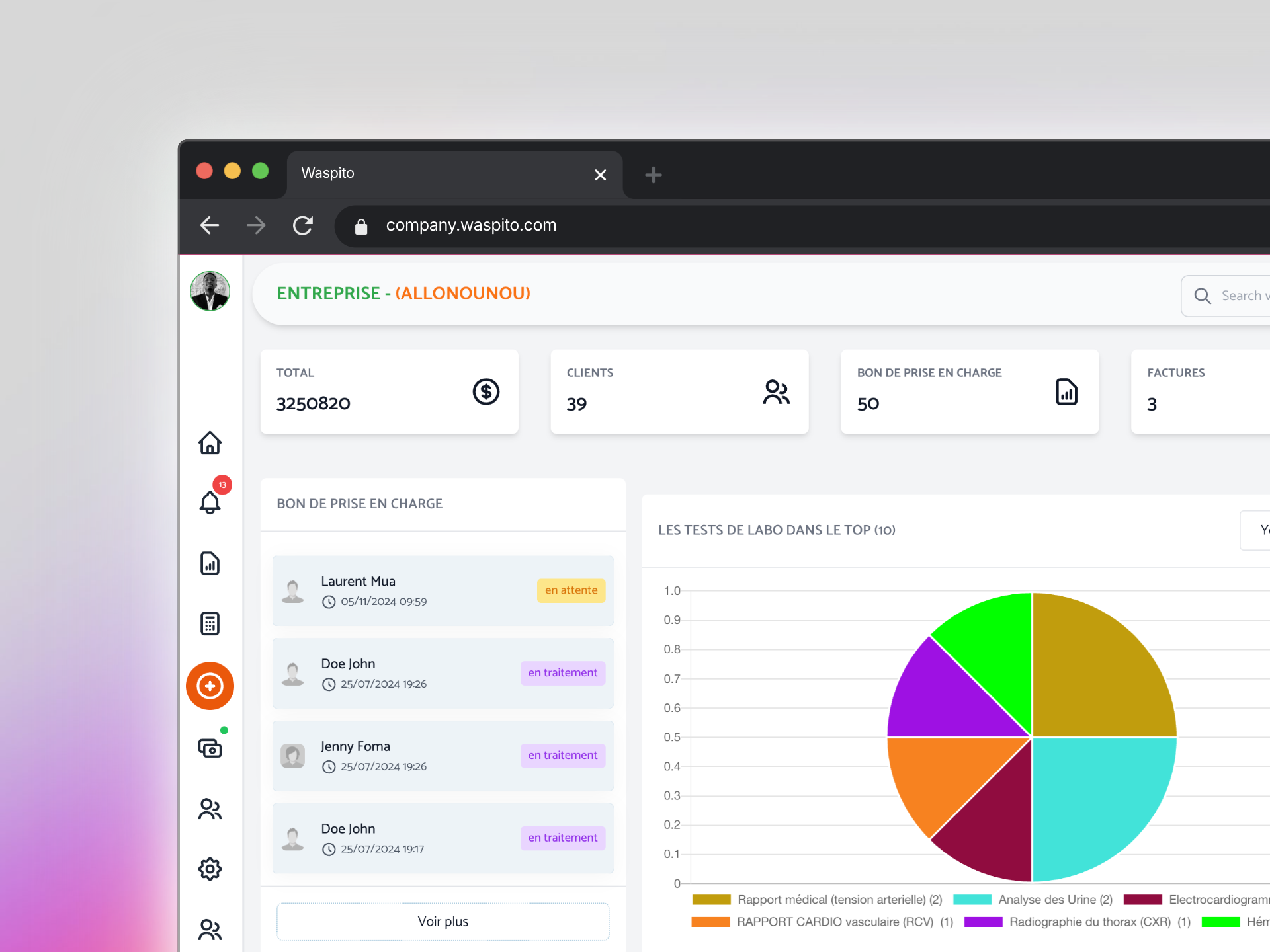Open a new browser tab
1270x952 pixels.
(653, 175)
